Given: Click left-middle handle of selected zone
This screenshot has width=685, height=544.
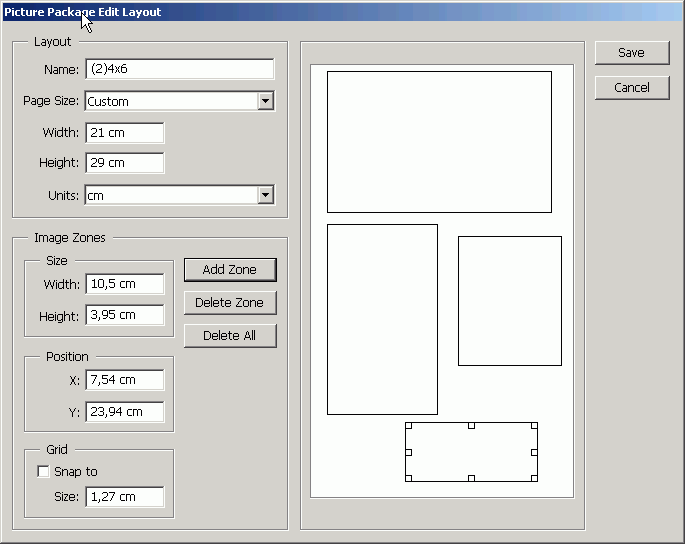Looking at the screenshot, I should coord(408,452).
